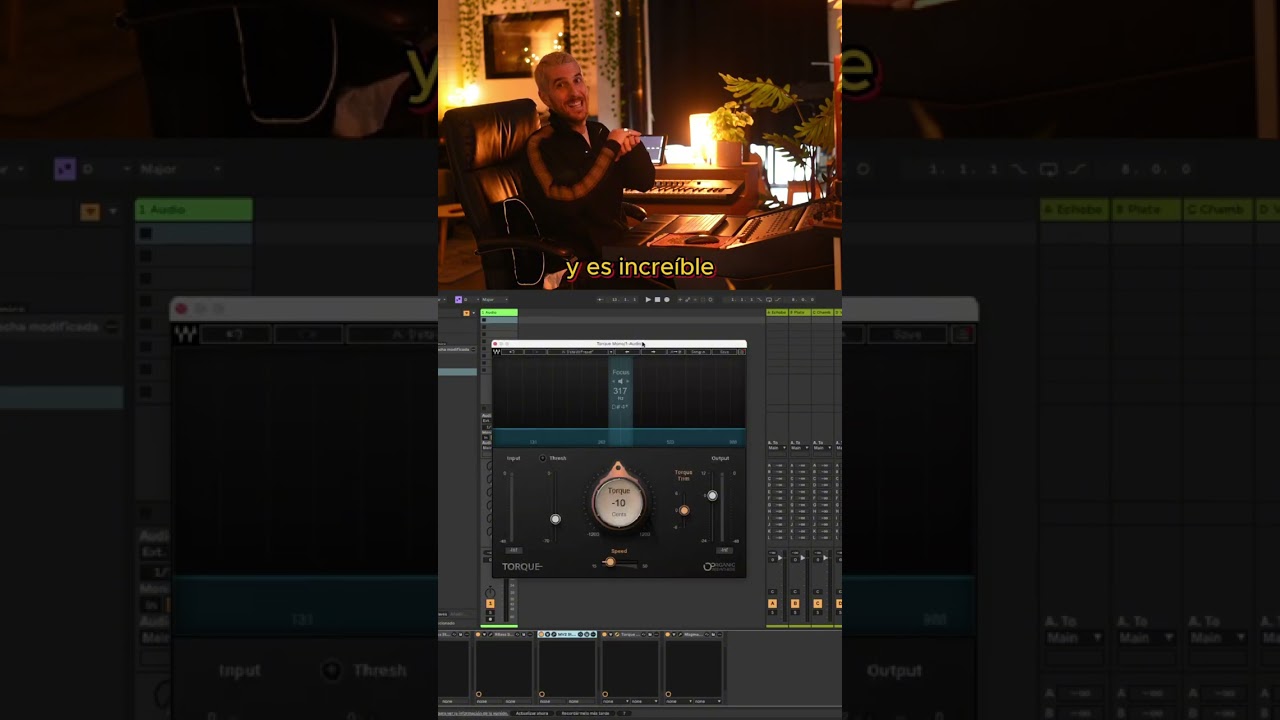
Task: Fold the Torque device with its arrow
Action: tap(611, 634)
